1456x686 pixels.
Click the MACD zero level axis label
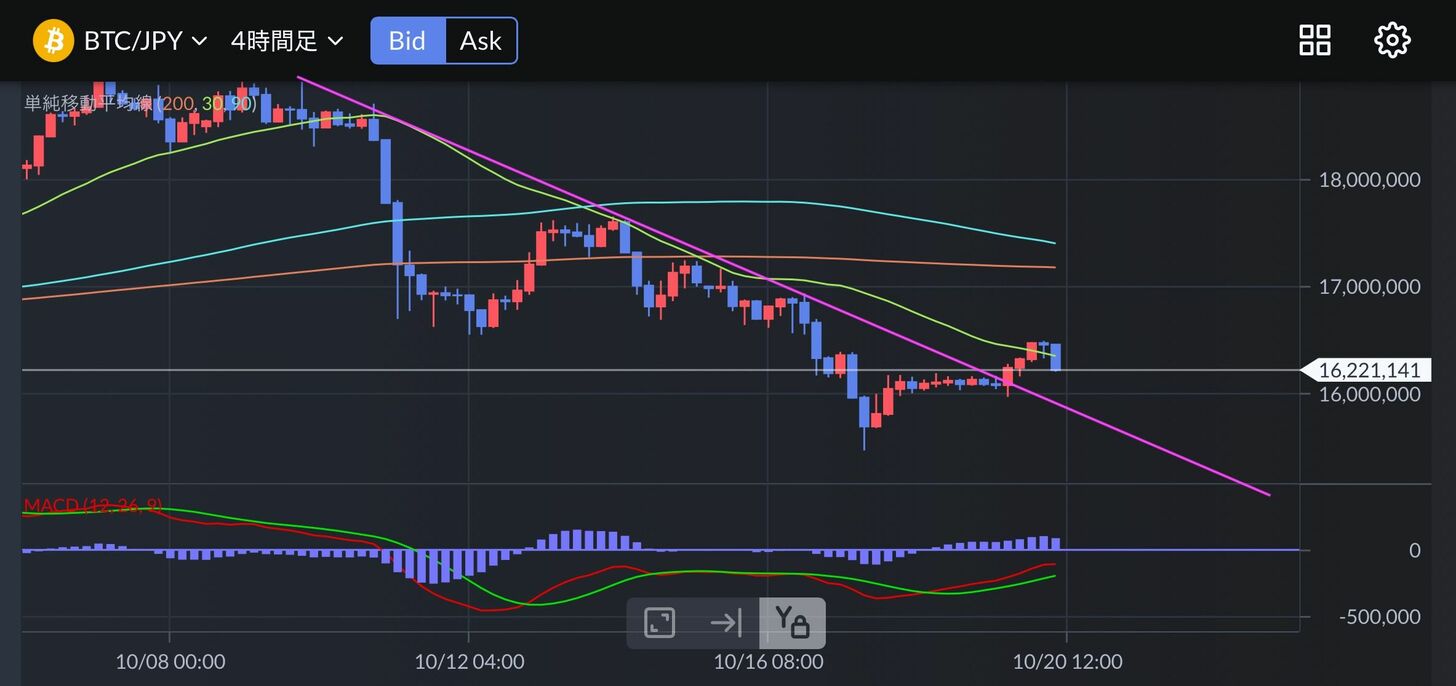1414,550
